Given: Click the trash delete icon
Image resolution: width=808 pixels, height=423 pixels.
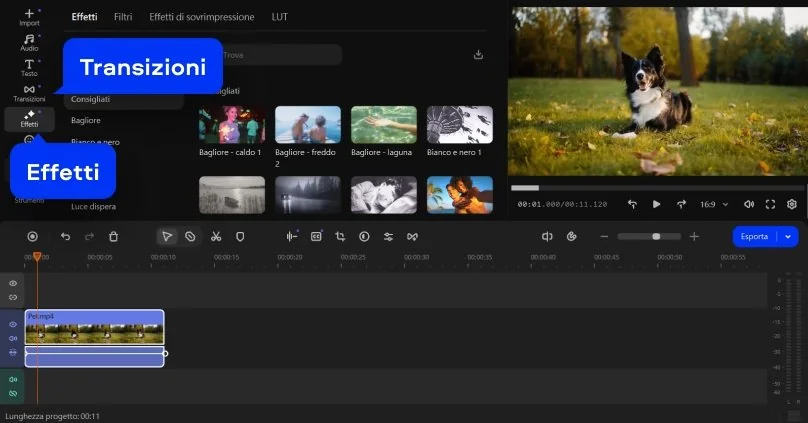Looking at the screenshot, I should [113, 236].
